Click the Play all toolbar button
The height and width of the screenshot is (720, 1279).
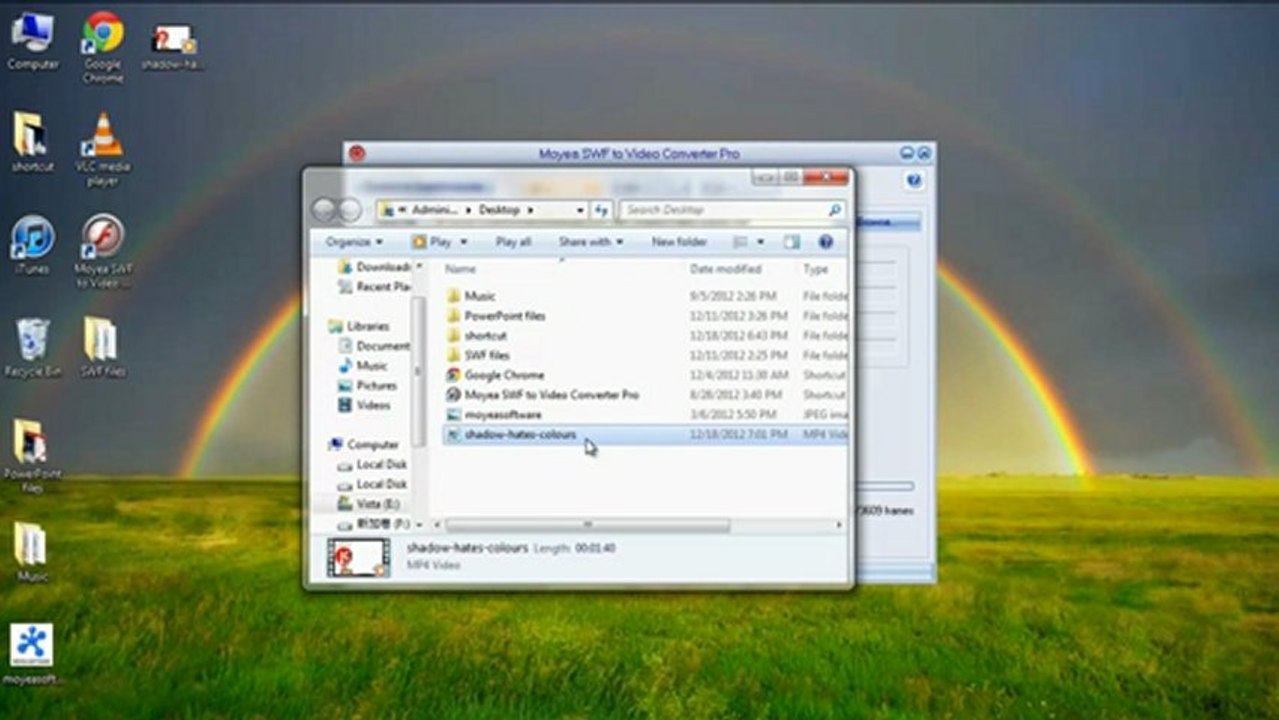513,242
